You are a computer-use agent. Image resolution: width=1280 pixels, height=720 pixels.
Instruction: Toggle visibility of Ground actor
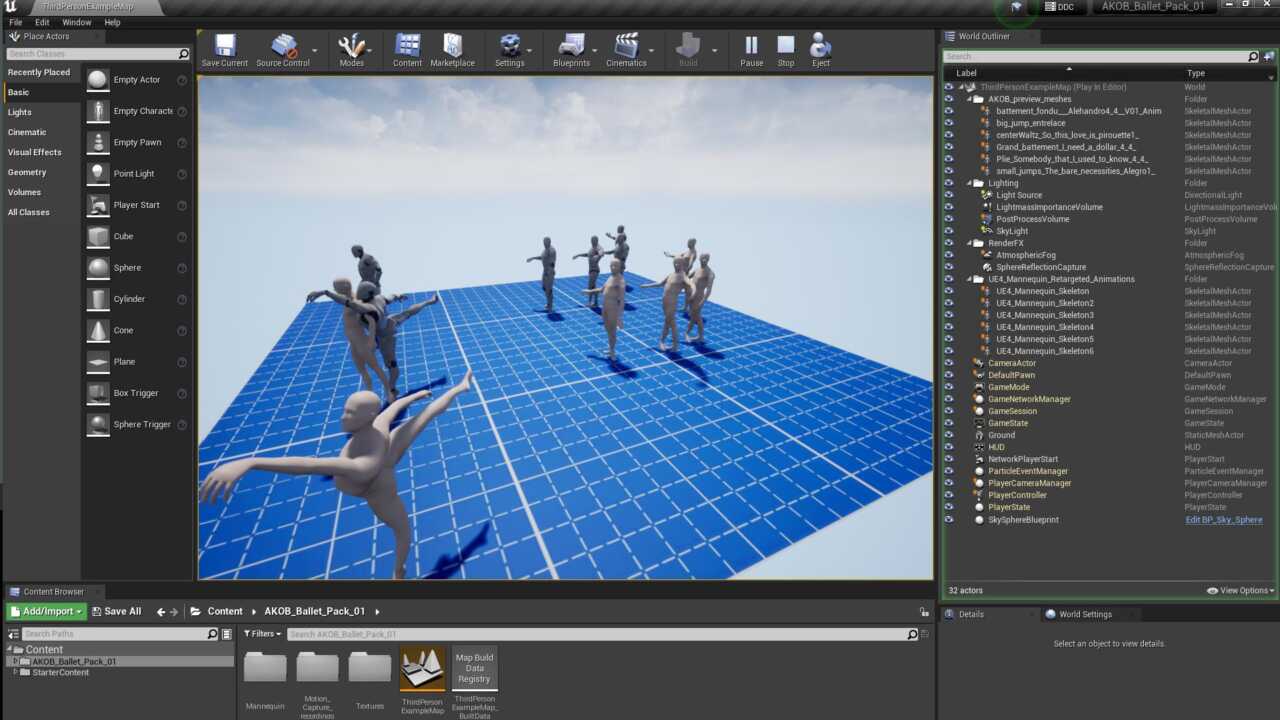point(949,435)
